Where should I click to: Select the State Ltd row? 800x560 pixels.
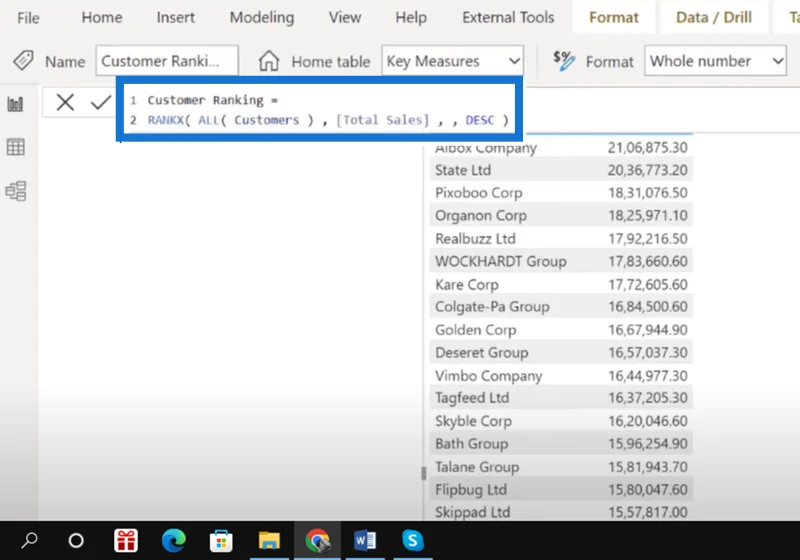(561, 170)
